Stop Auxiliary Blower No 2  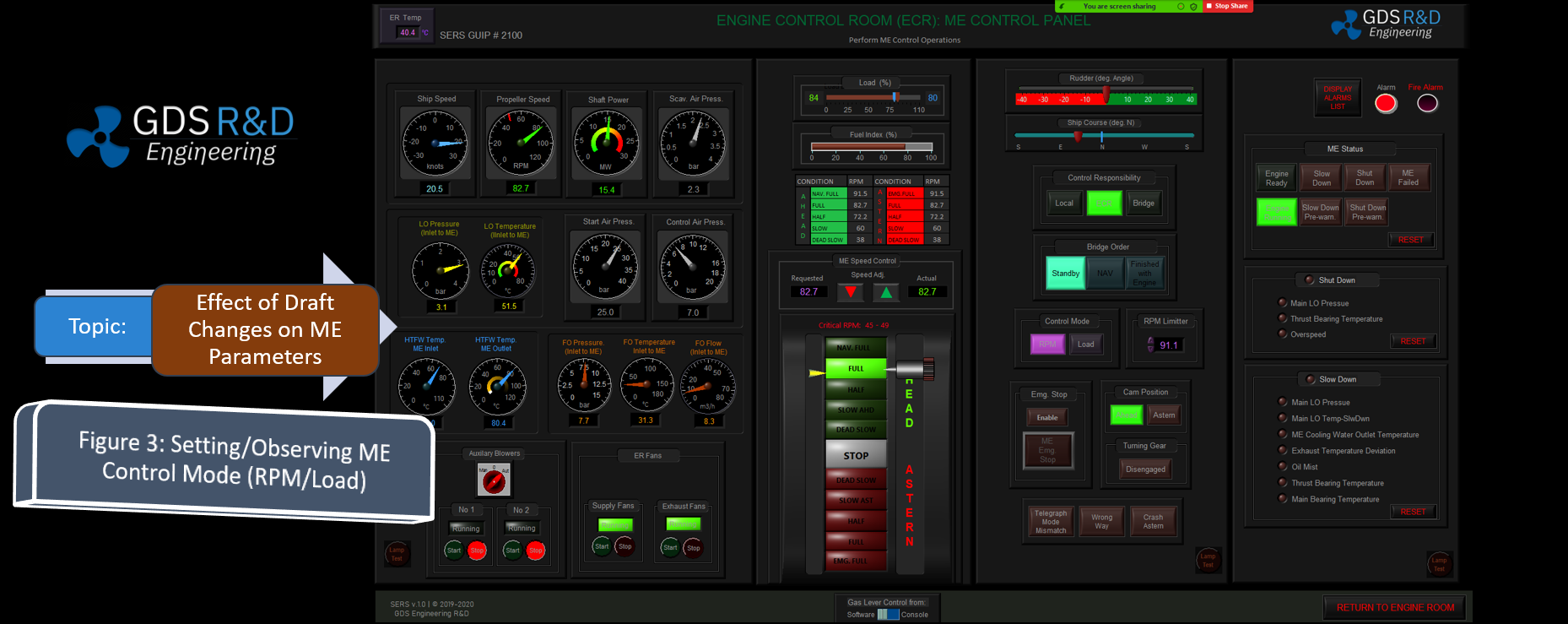[x=535, y=551]
